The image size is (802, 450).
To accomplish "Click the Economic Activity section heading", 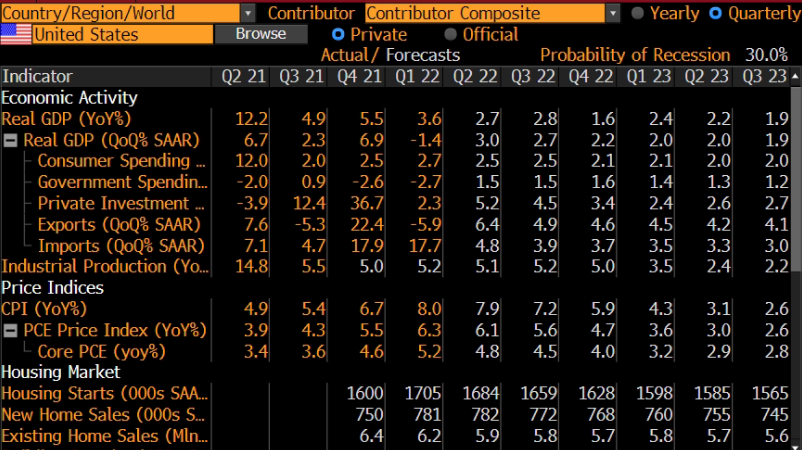I will click(x=69, y=97).
